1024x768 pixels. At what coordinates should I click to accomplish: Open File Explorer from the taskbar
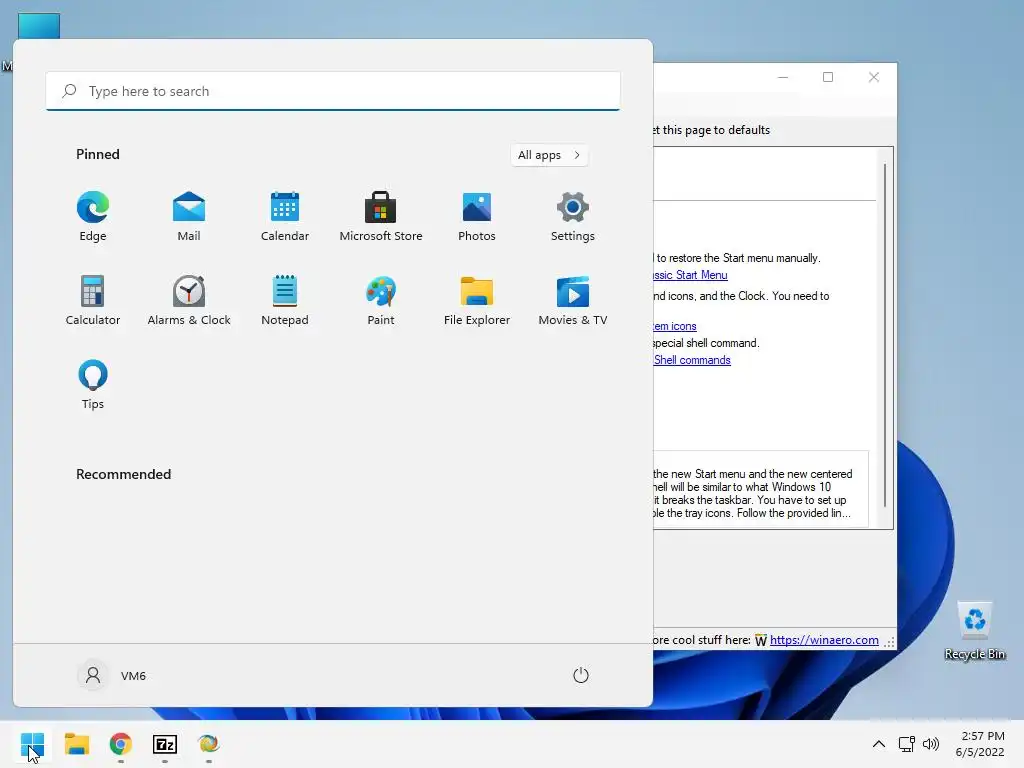pyautogui.click(x=76, y=744)
